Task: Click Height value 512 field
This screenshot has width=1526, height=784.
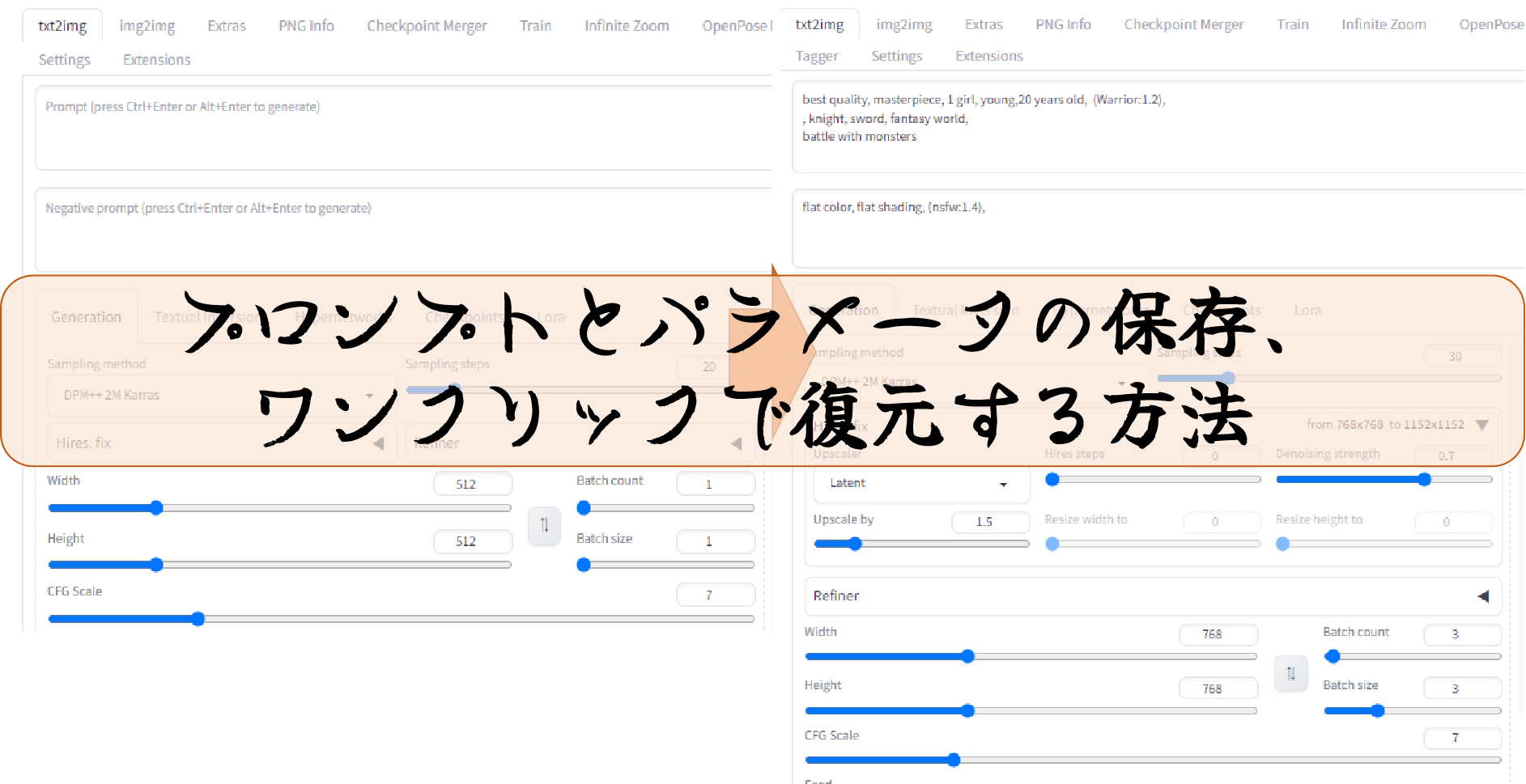Action: point(473,541)
